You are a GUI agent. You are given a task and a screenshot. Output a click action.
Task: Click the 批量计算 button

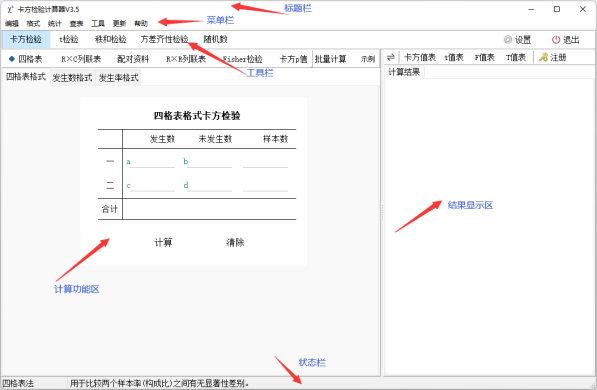[330, 59]
